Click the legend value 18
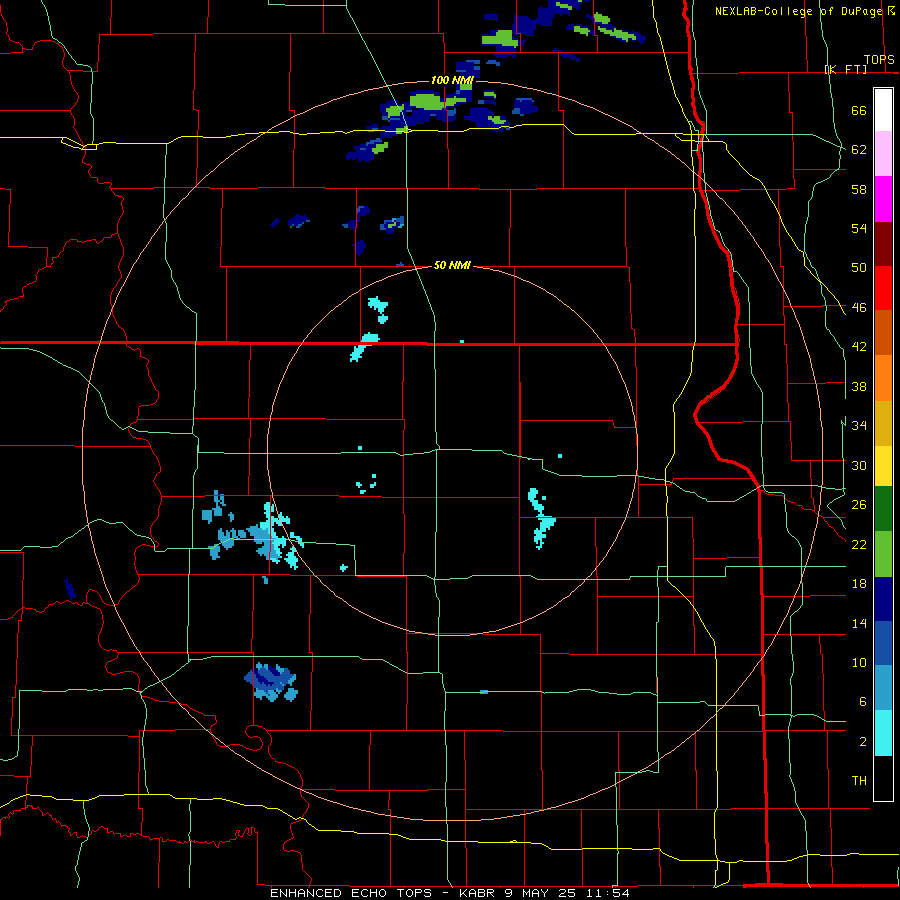The image size is (900, 900). pos(859,584)
